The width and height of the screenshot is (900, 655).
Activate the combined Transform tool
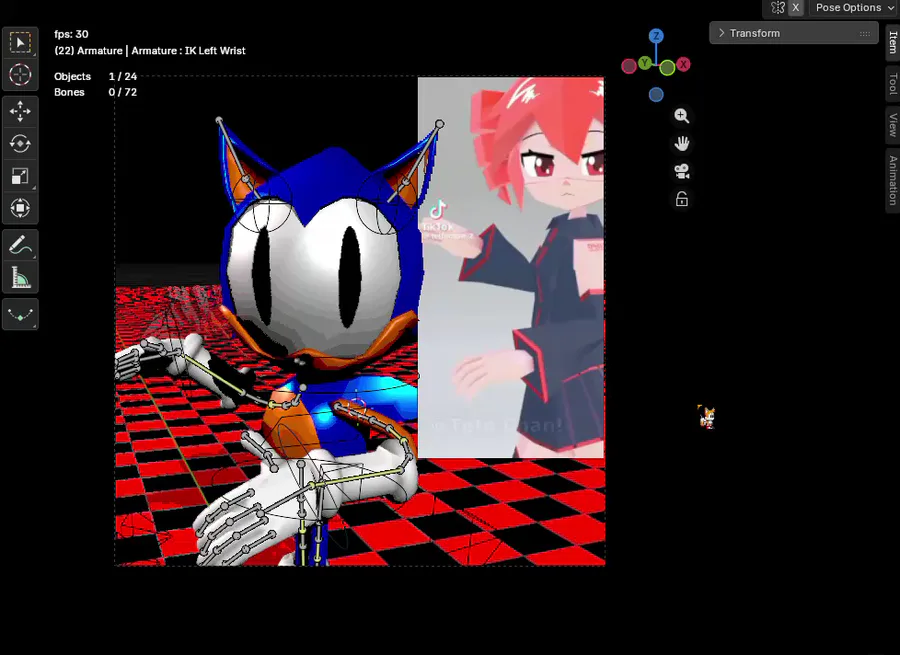point(20,208)
